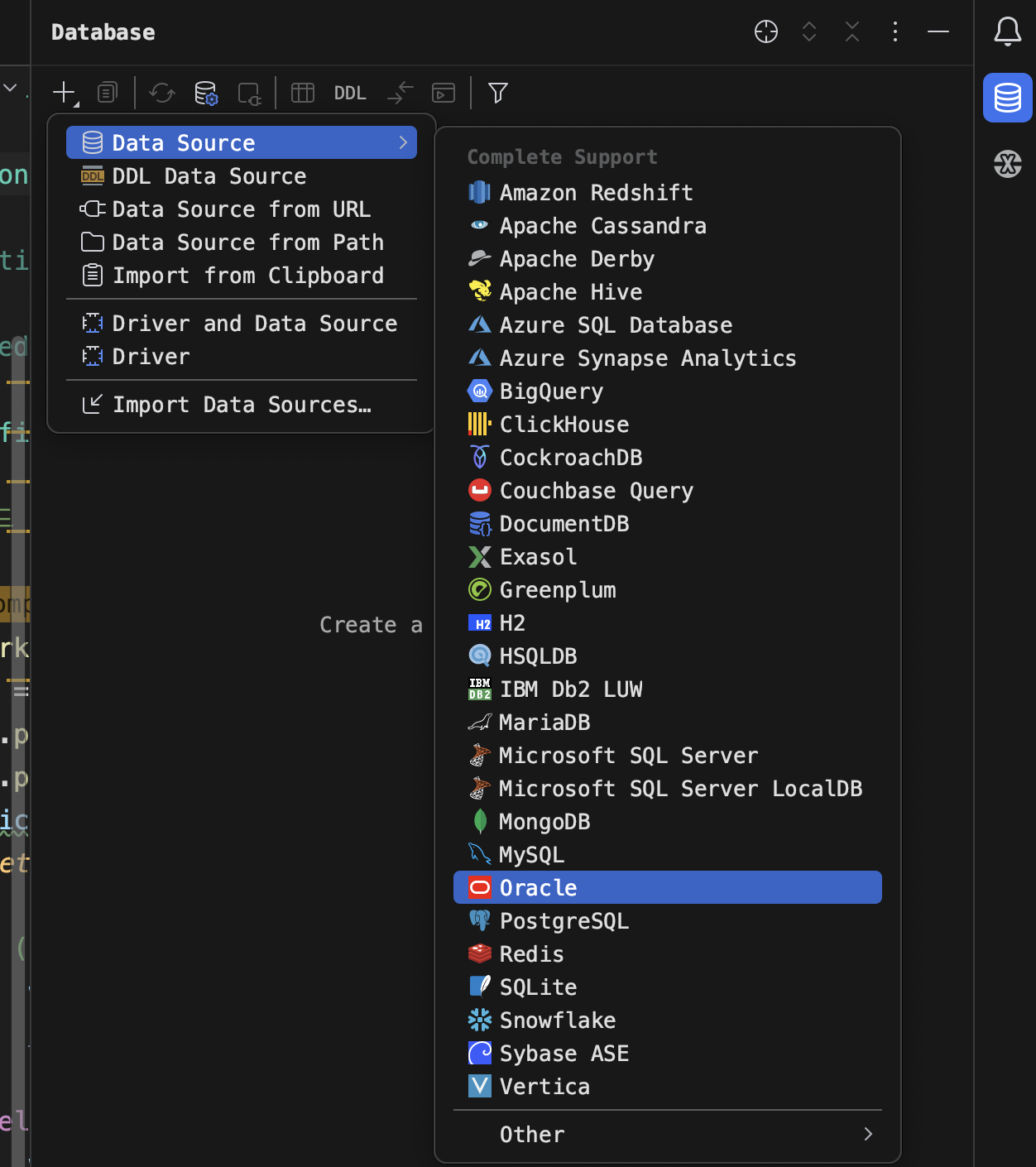Choose Import Data Sources…

[x=242, y=404]
